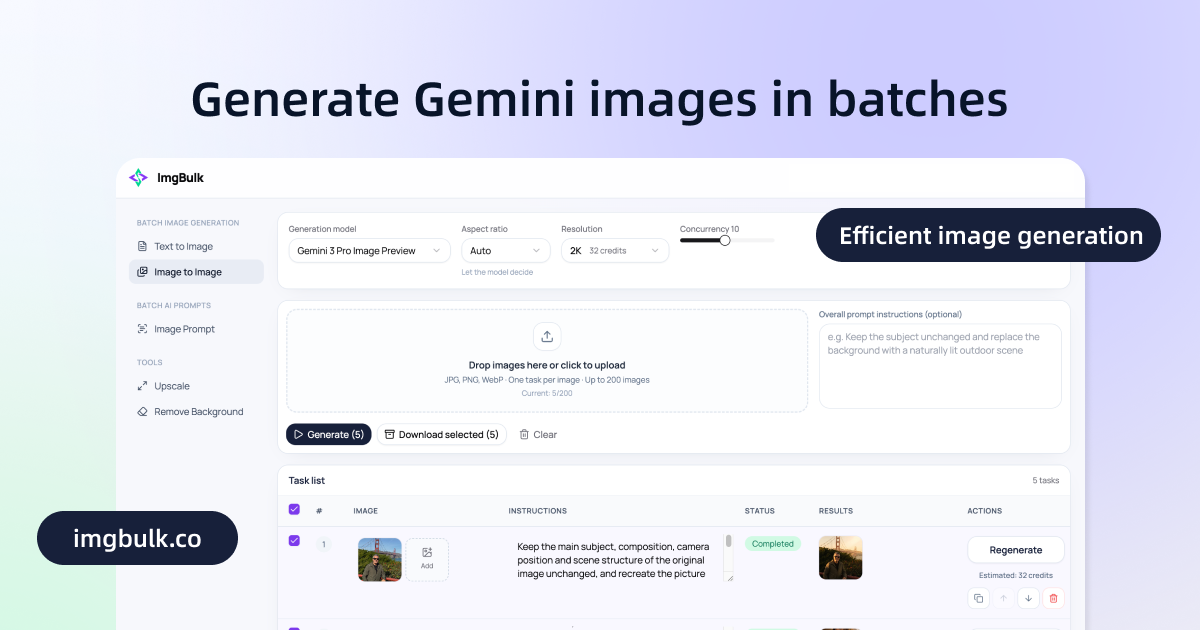Click the Remove Background eraser icon
1200x630 pixels.
point(142,412)
